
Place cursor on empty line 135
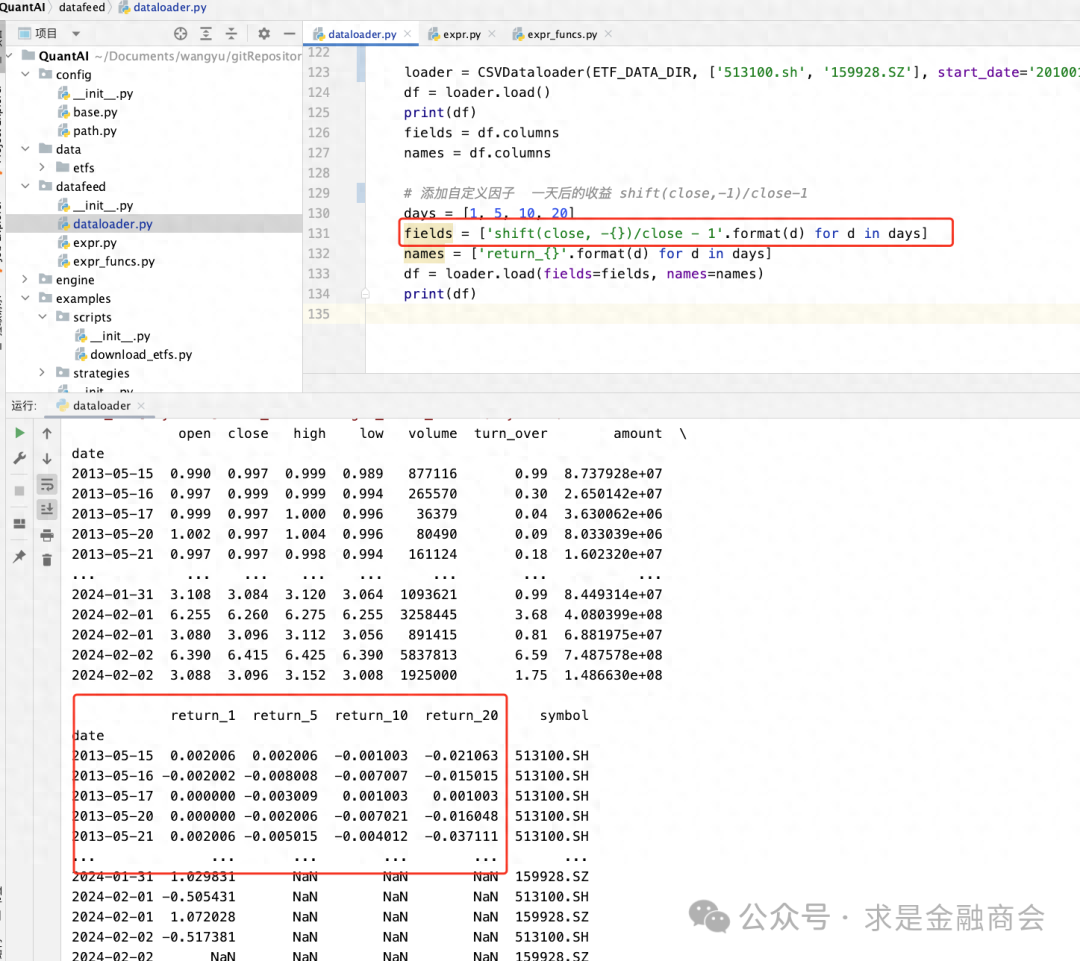click(x=722, y=314)
